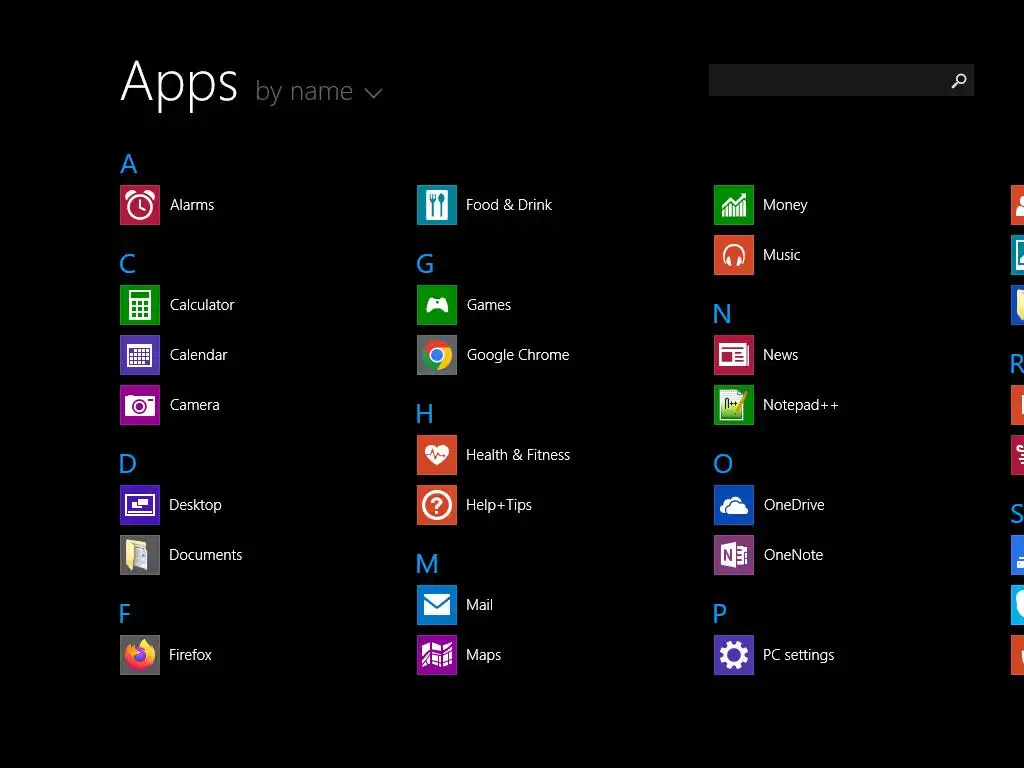This screenshot has width=1024, height=768.
Task: Launch Firefox from its icon
Action: (140, 655)
